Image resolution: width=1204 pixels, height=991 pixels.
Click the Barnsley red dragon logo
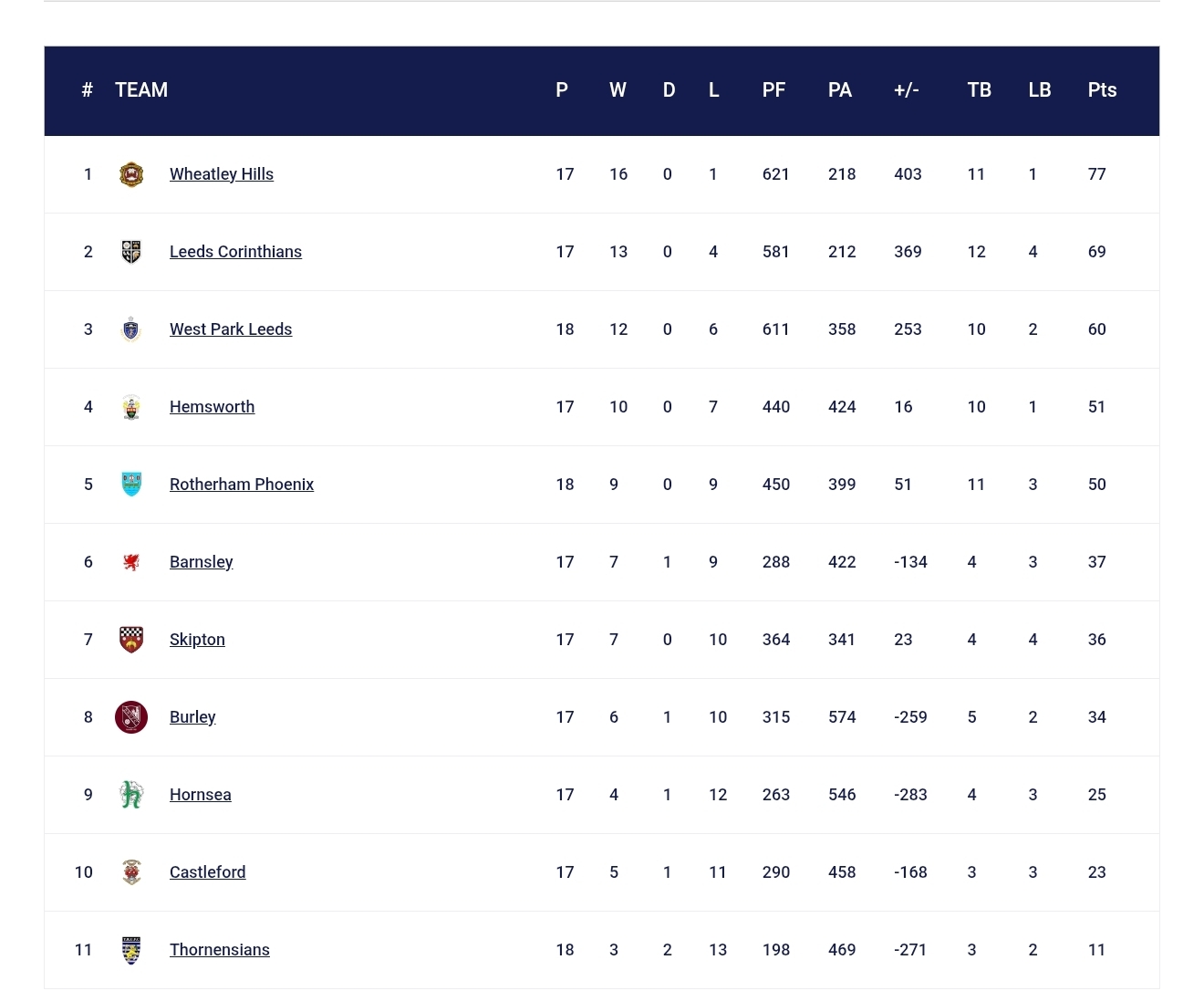click(131, 562)
